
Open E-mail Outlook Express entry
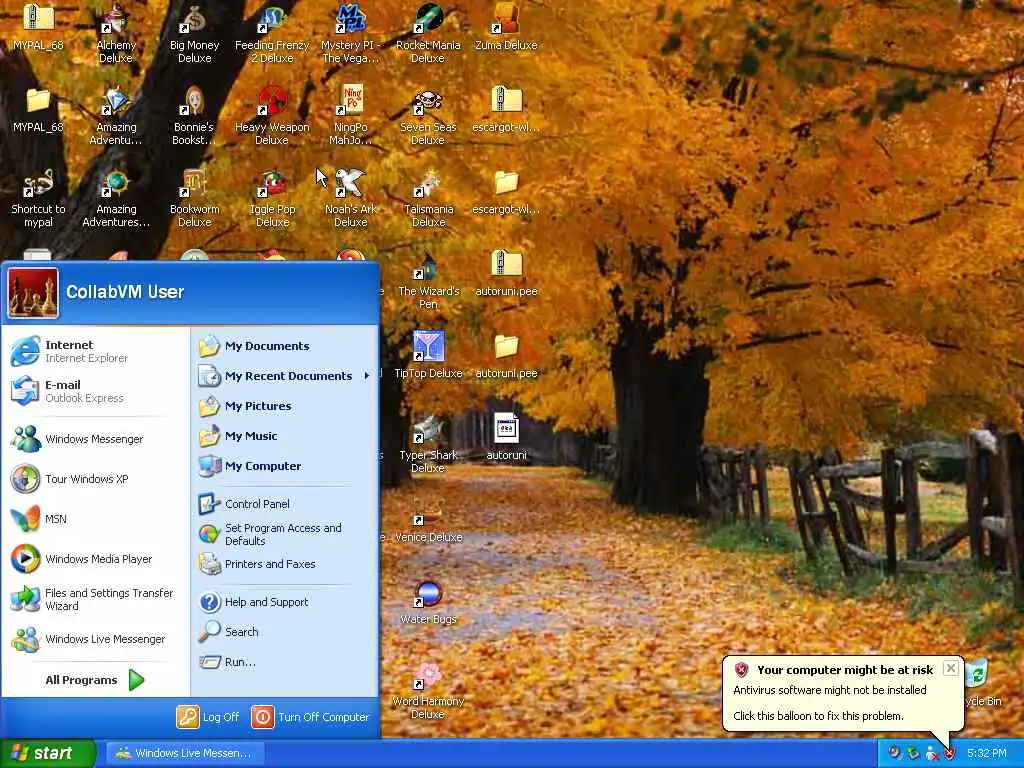(96, 391)
